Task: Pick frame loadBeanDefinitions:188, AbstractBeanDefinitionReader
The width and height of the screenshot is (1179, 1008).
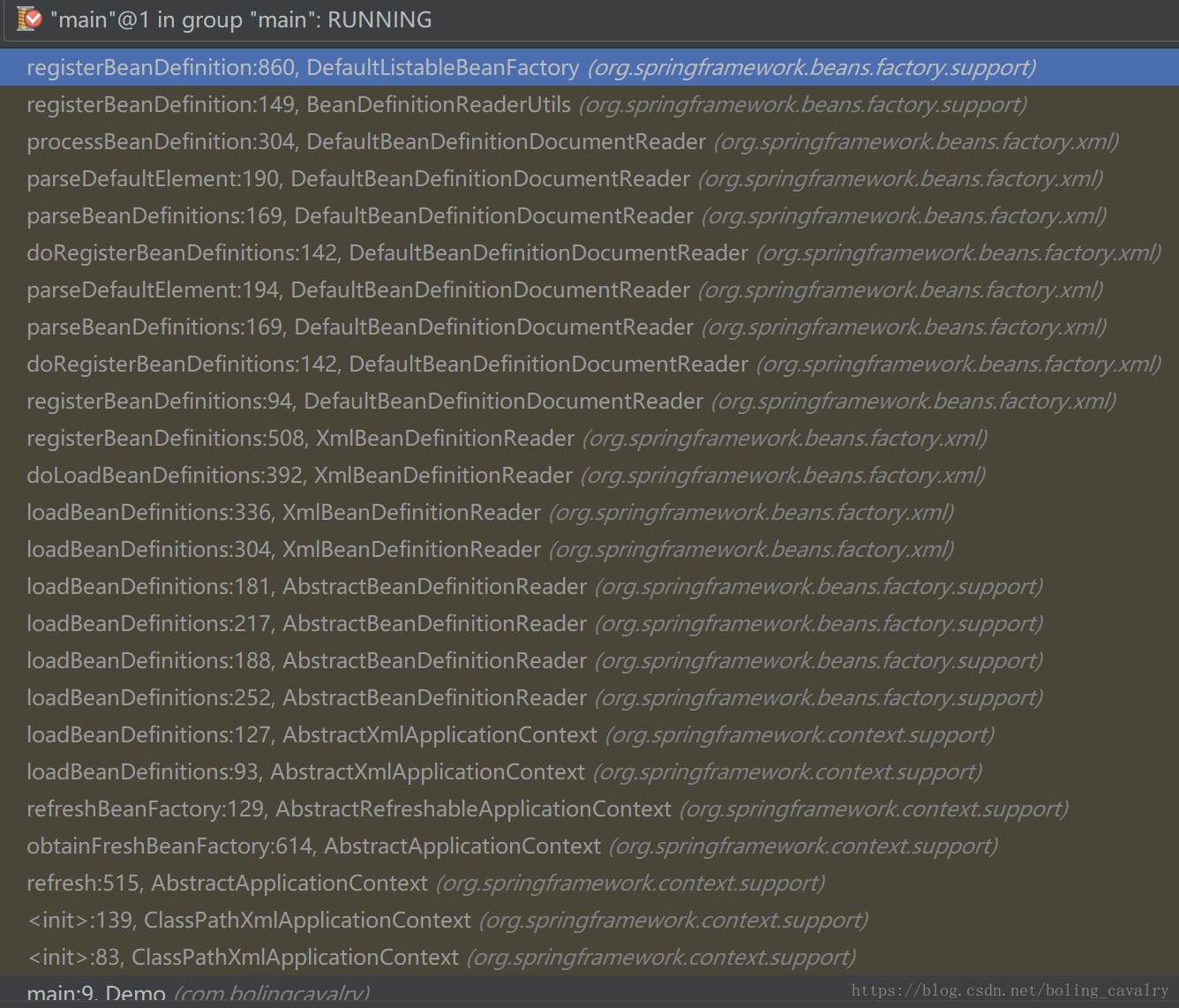Action: 589,660
